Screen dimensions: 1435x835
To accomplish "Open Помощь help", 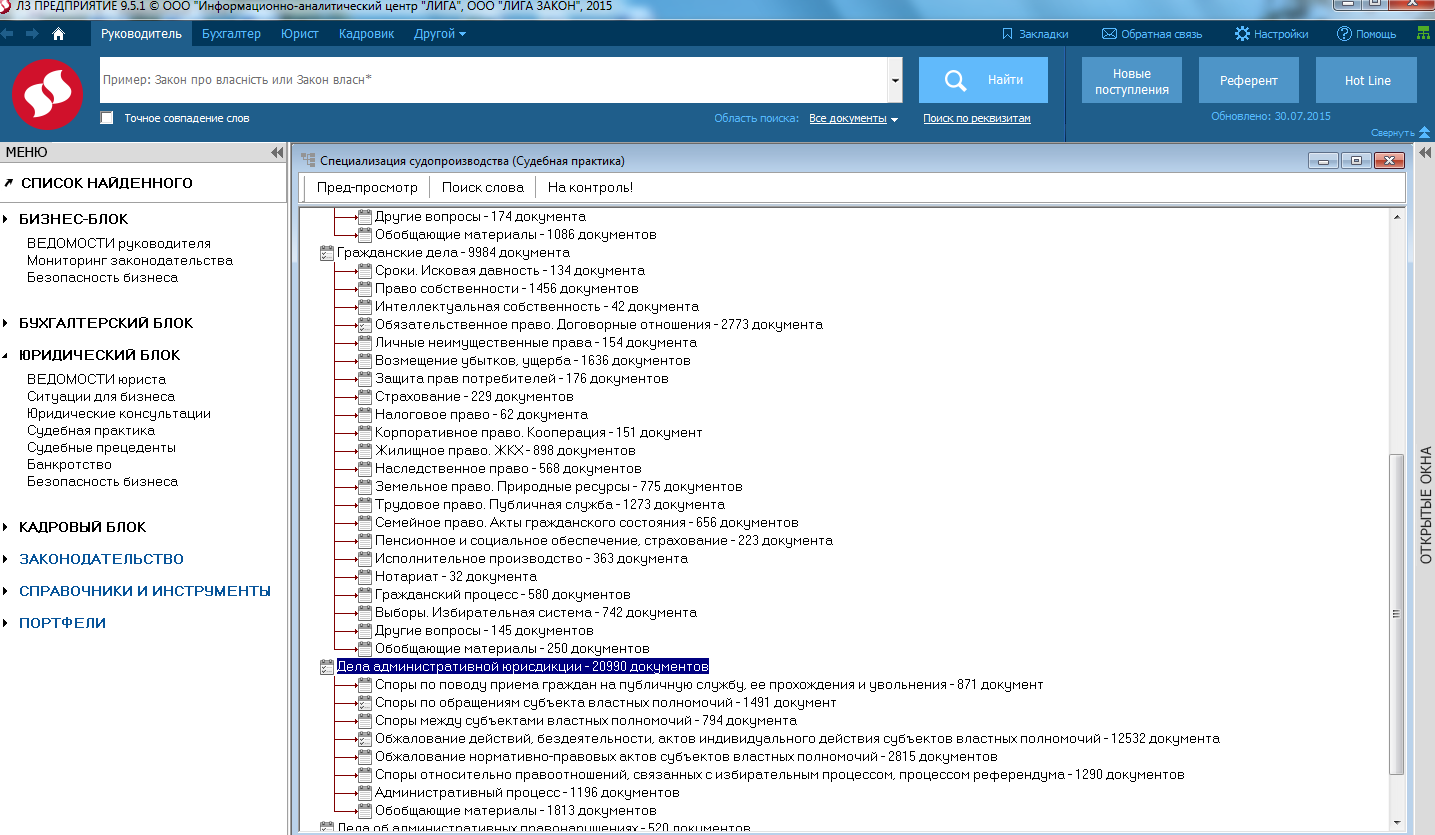I will [x=1366, y=34].
